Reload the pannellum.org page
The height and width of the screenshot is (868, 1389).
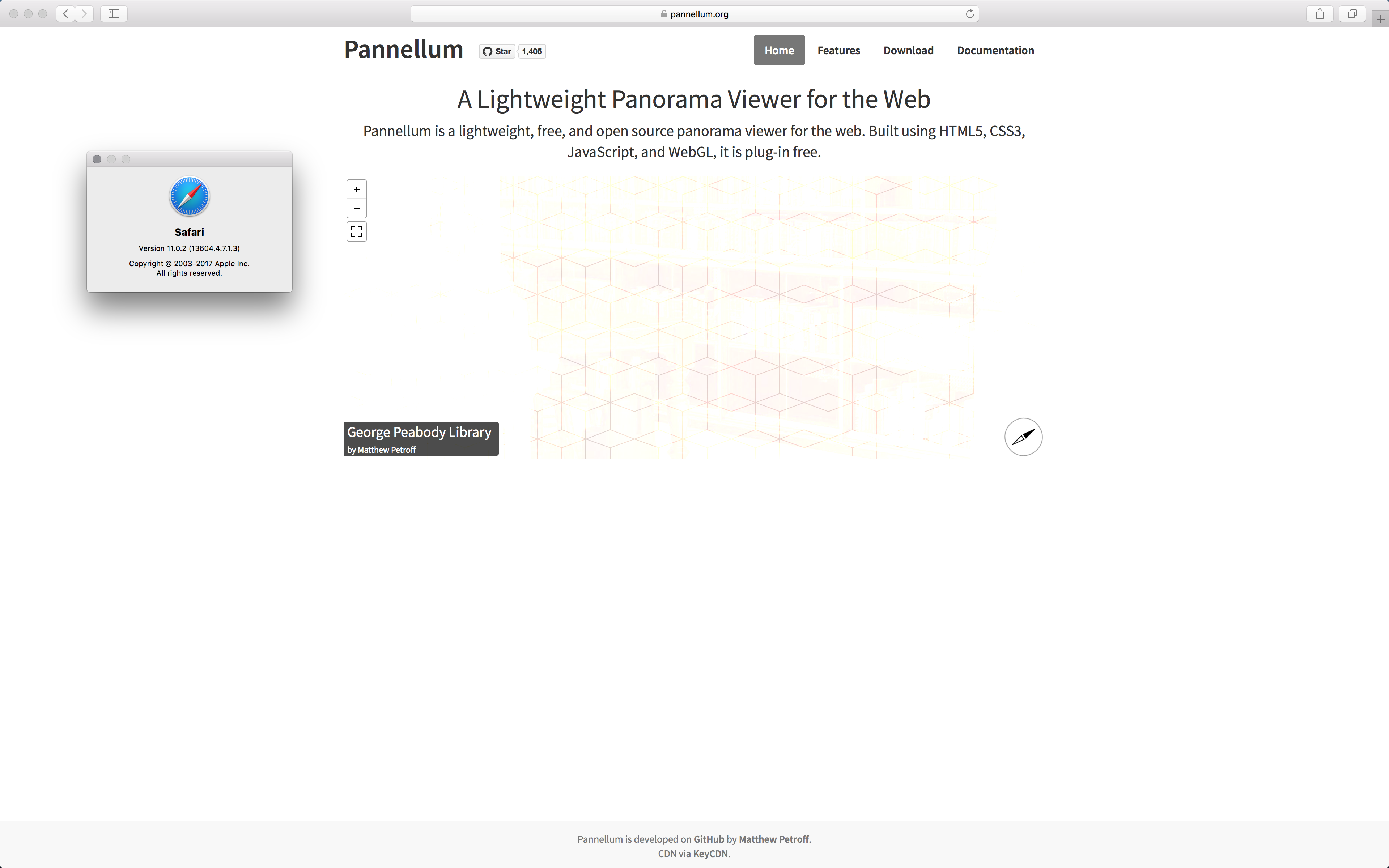click(969, 14)
